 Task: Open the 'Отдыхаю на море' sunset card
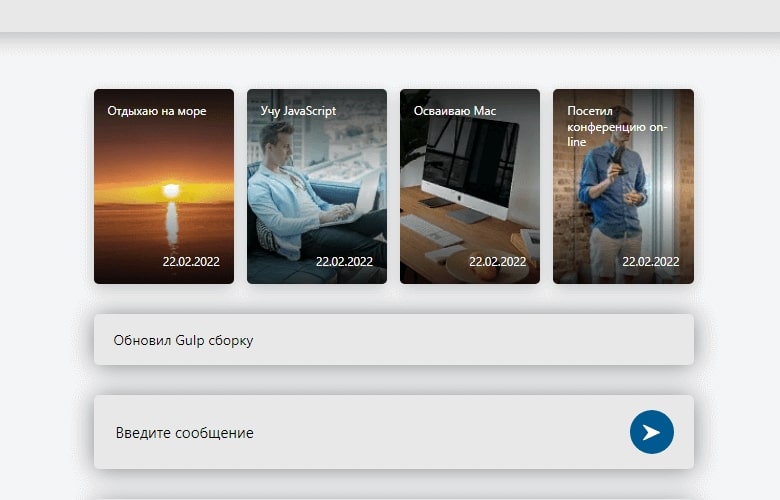point(164,186)
